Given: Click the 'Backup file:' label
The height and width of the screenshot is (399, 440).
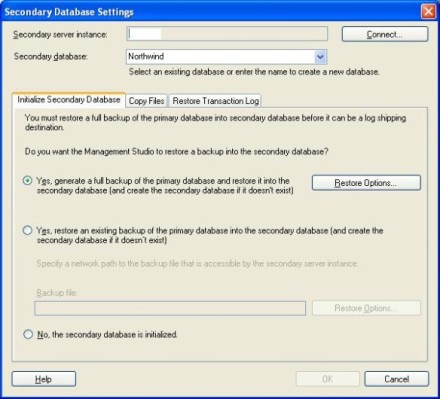Looking at the screenshot, I should coord(57,293).
